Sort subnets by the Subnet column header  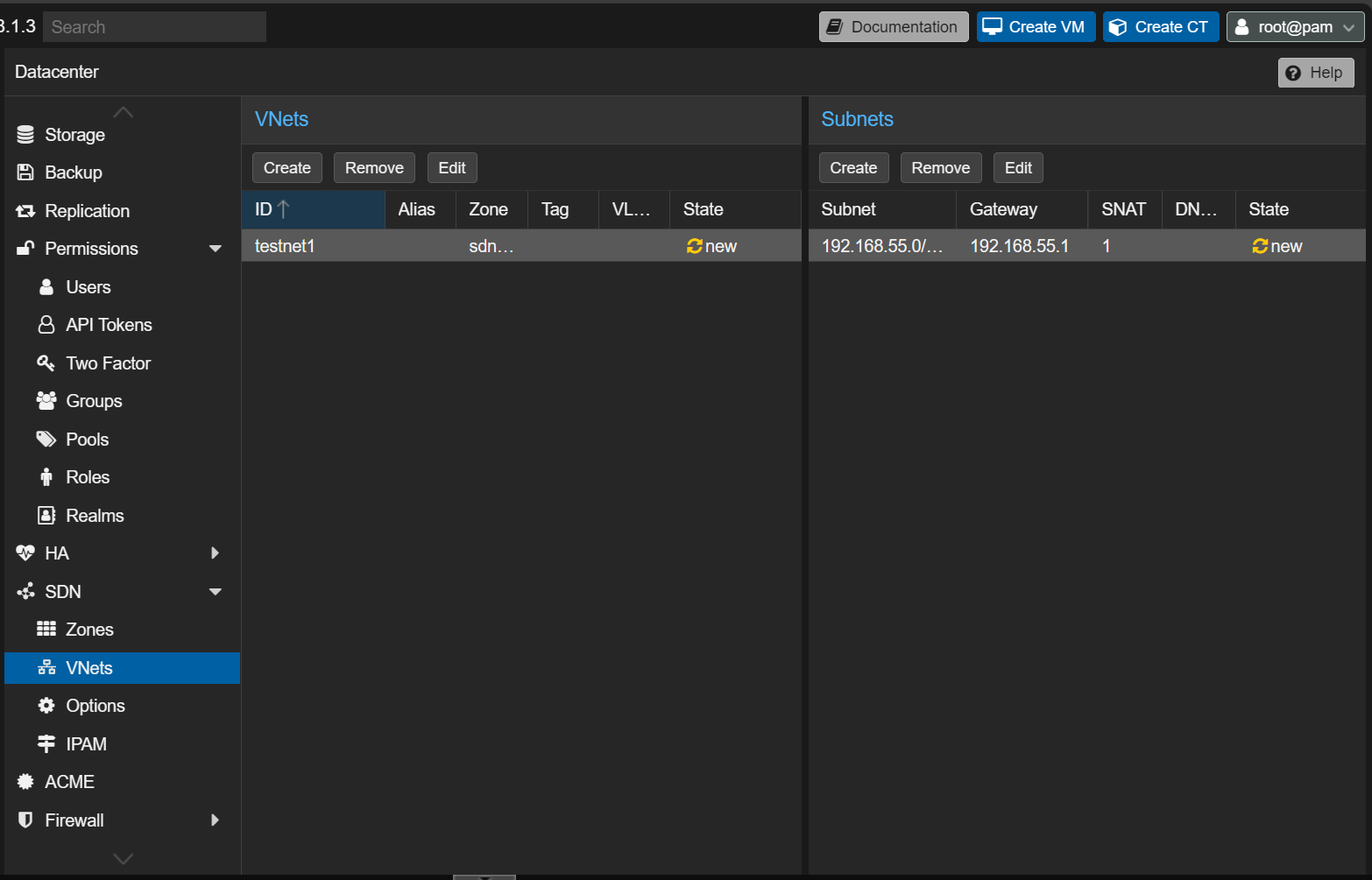click(882, 209)
